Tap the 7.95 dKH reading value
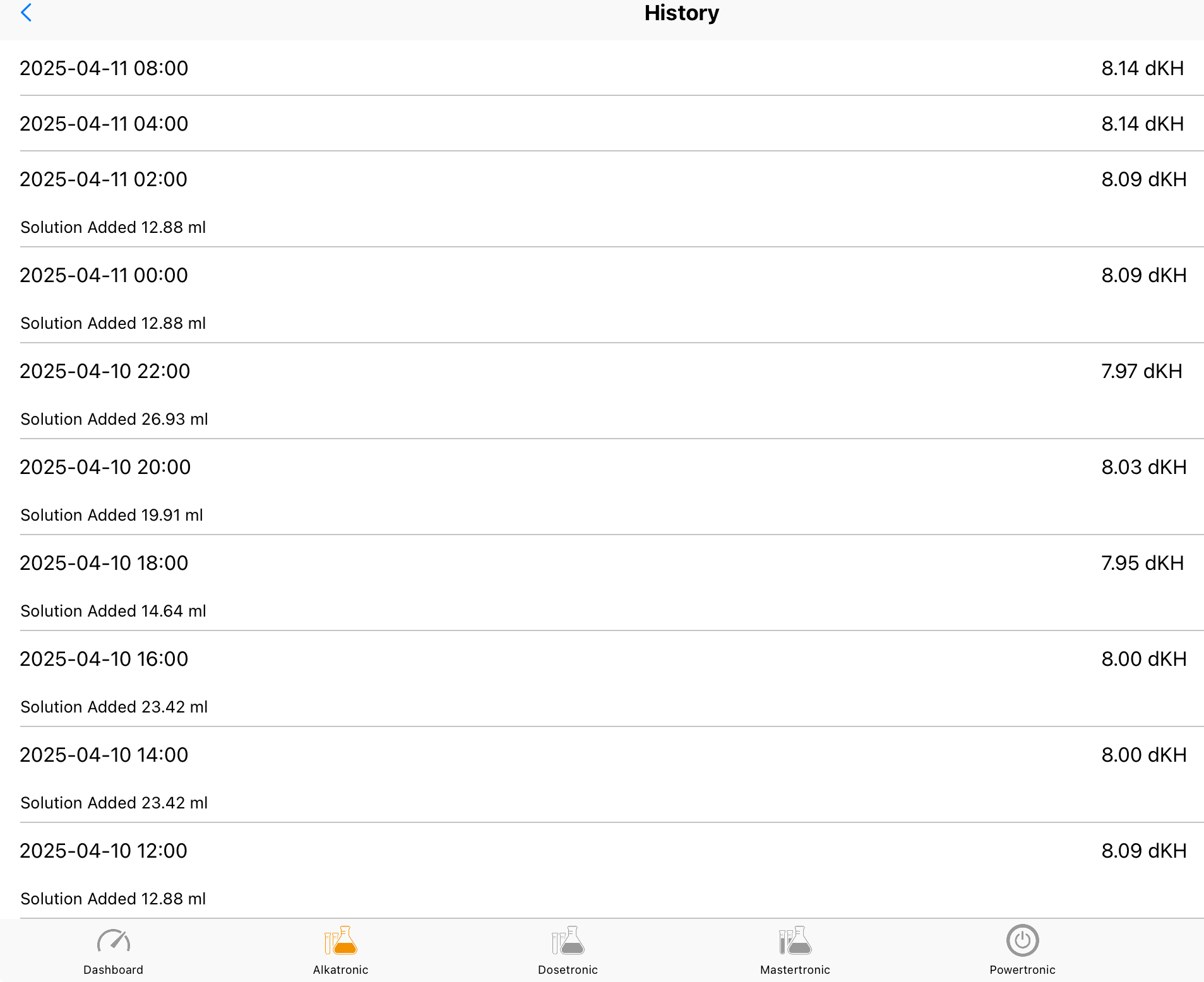The image size is (1204, 982). tap(1142, 563)
